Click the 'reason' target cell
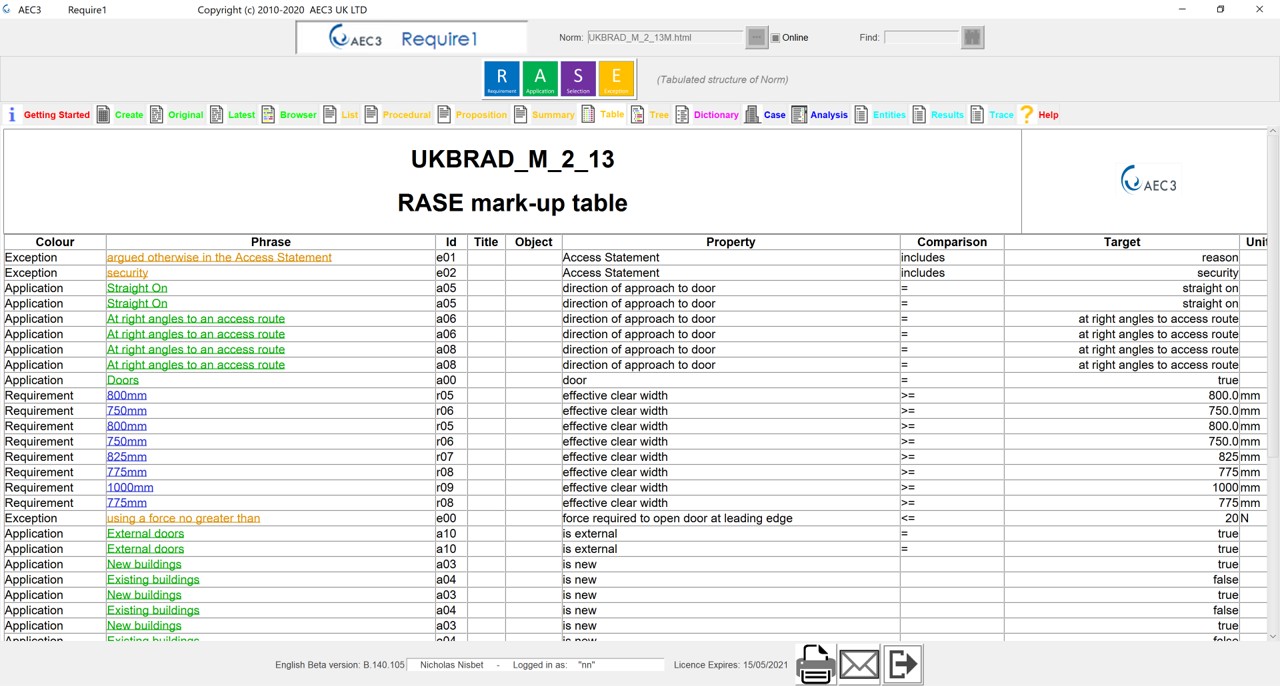 coord(1122,258)
